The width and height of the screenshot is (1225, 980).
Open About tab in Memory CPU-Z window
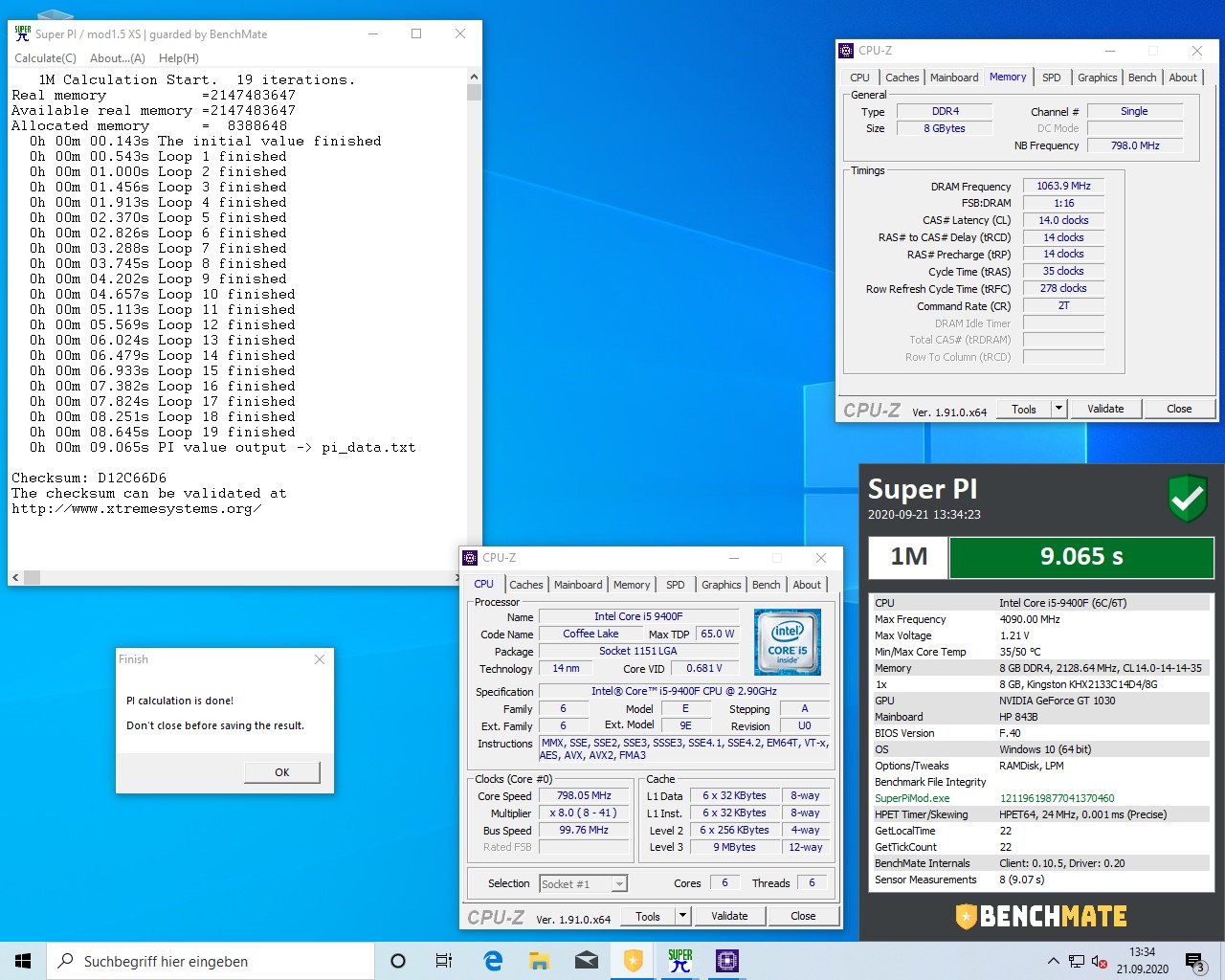pos(1183,78)
